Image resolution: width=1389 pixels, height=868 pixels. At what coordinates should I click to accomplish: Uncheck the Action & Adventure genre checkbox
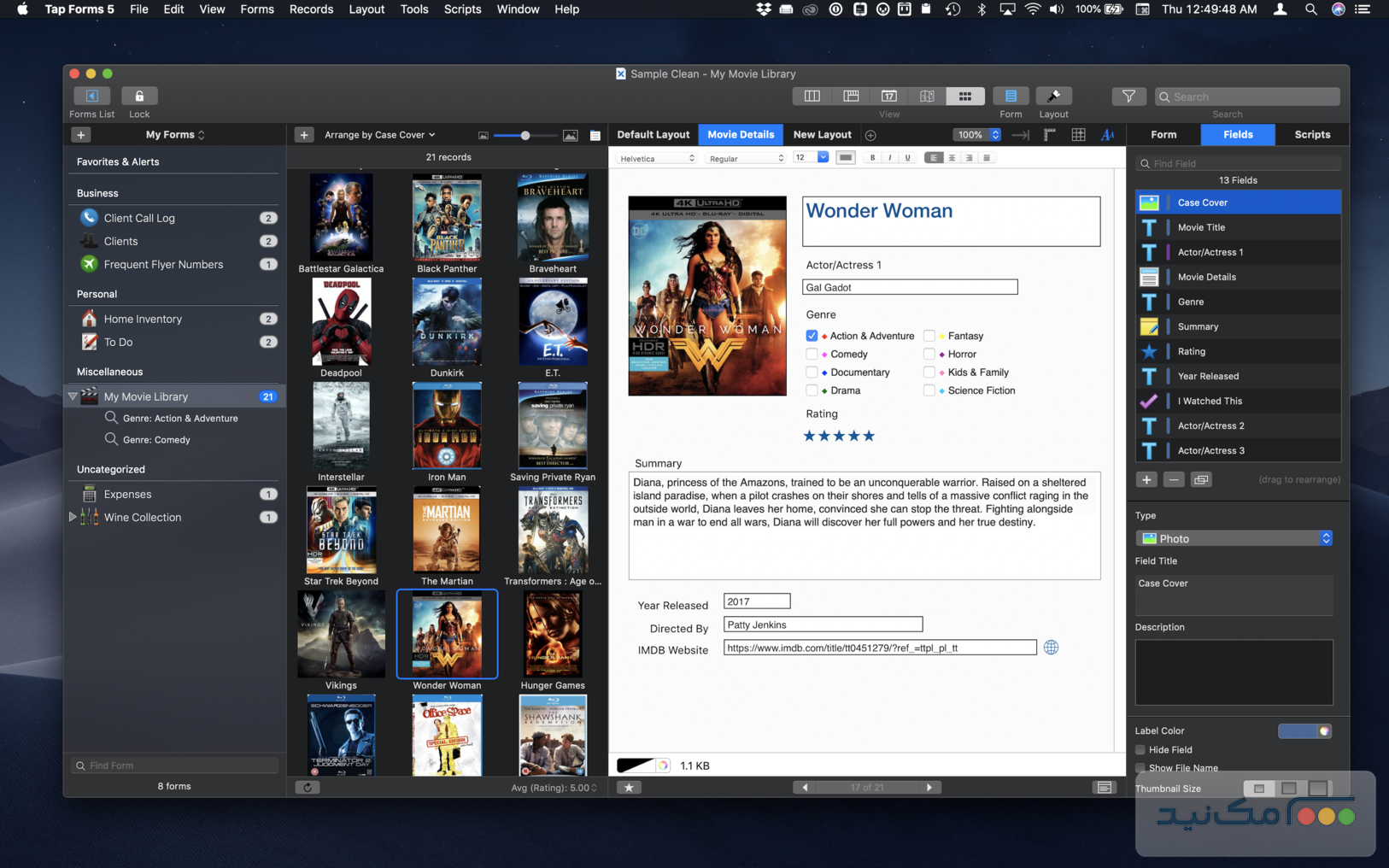[812, 336]
